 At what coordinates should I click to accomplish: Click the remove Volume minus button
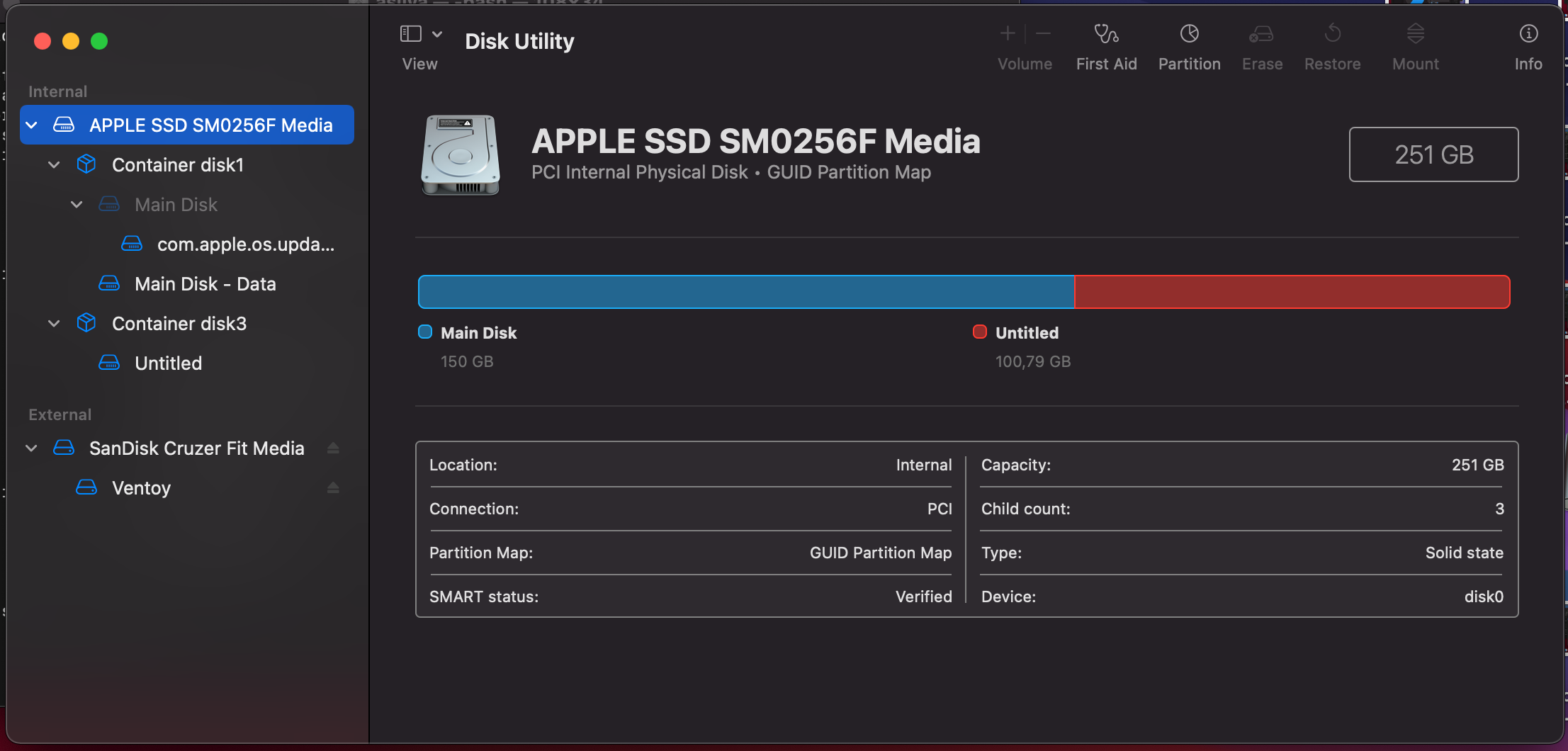click(1043, 33)
